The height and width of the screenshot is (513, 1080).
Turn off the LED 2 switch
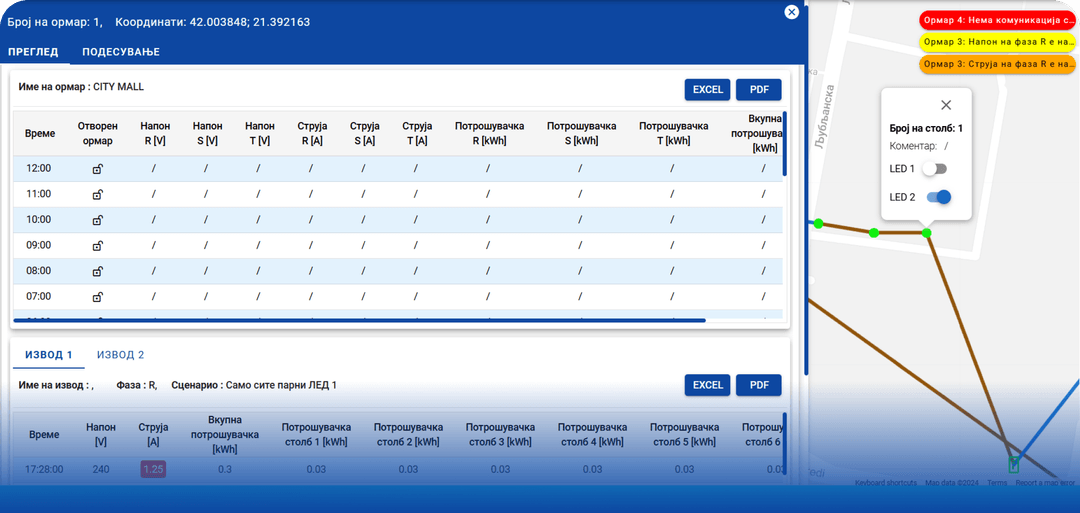pyautogui.click(x=938, y=197)
